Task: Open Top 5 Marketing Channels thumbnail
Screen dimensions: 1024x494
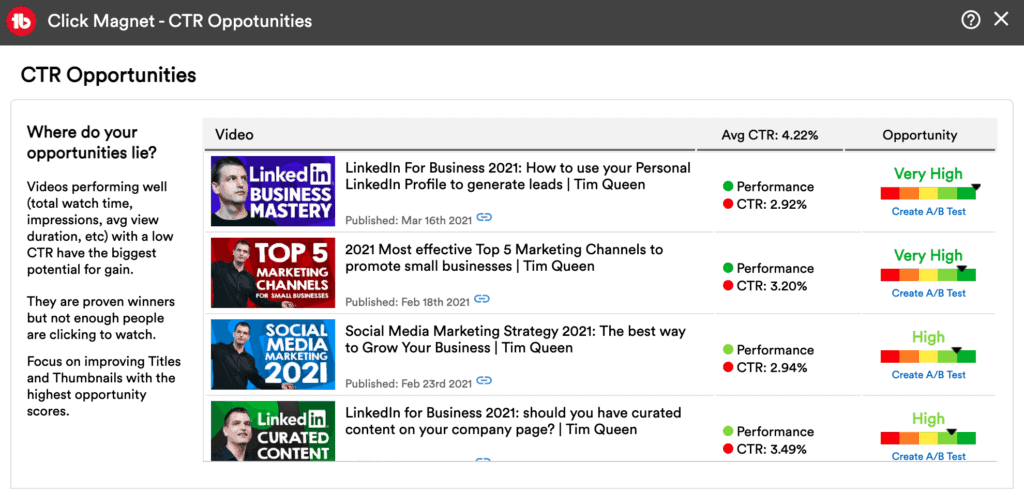Action: click(273, 273)
